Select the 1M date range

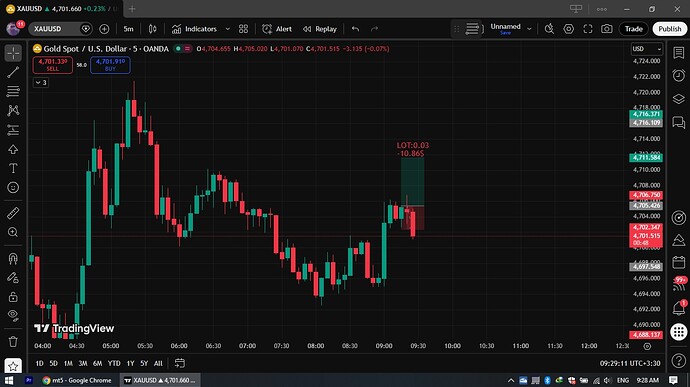coord(68,363)
